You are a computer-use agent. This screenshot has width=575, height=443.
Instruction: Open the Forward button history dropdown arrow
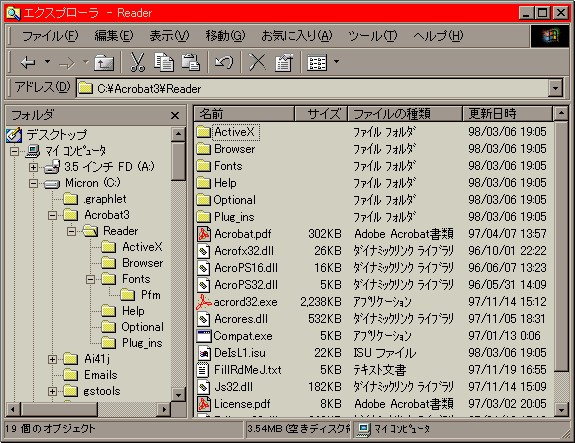tap(86, 62)
